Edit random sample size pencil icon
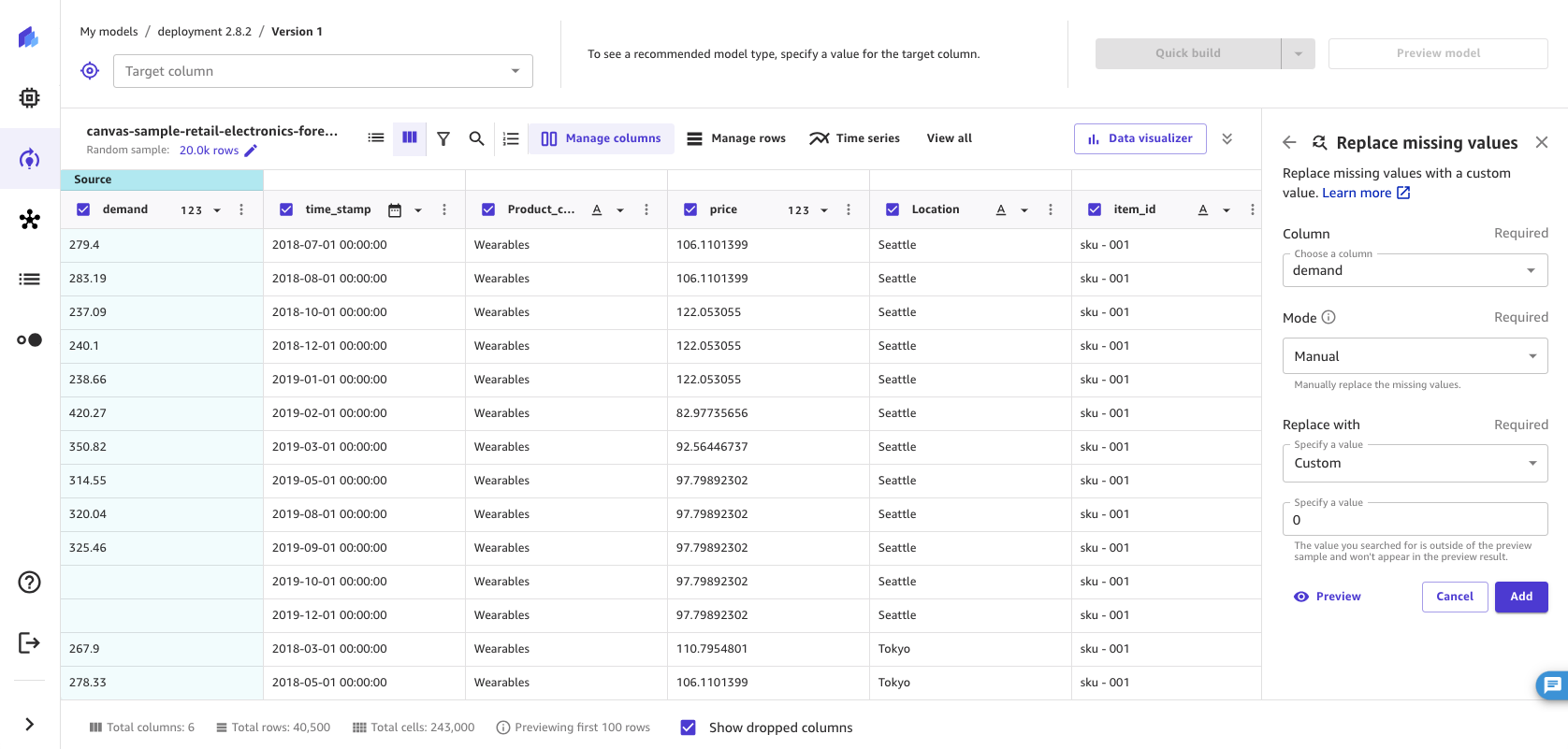 click(x=251, y=151)
